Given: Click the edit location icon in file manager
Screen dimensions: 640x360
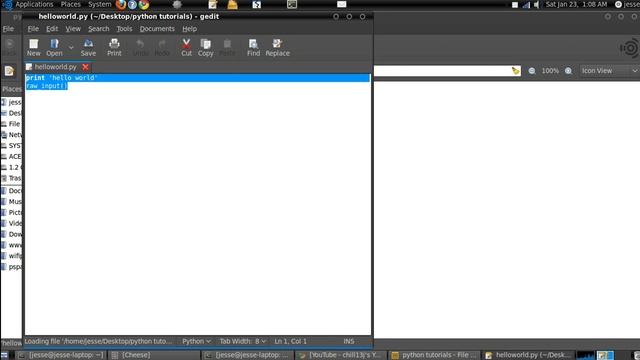Looking at the screenshot, I should tap(9, 71).
